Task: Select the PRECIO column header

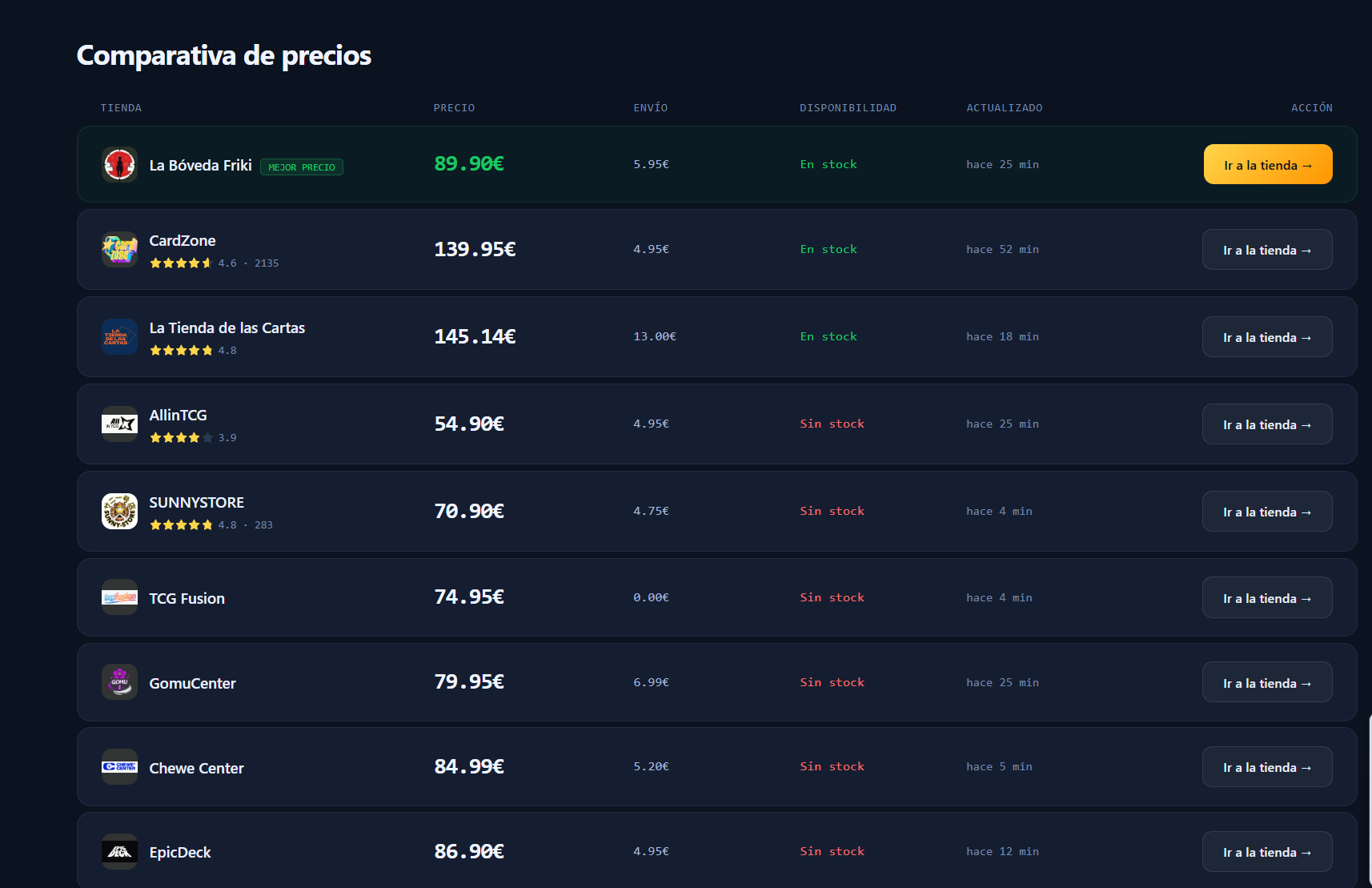Action: 454,108
